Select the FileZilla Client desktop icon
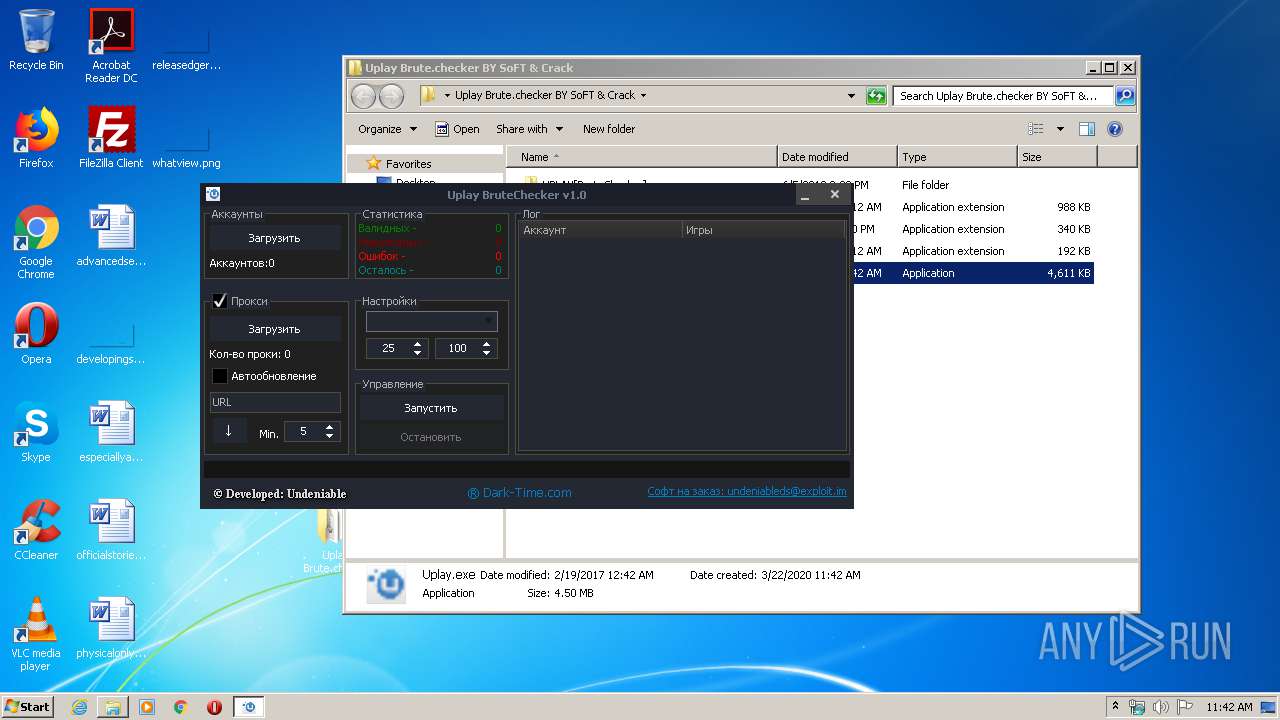This screenshot has width=1280, height=720. 111,138
